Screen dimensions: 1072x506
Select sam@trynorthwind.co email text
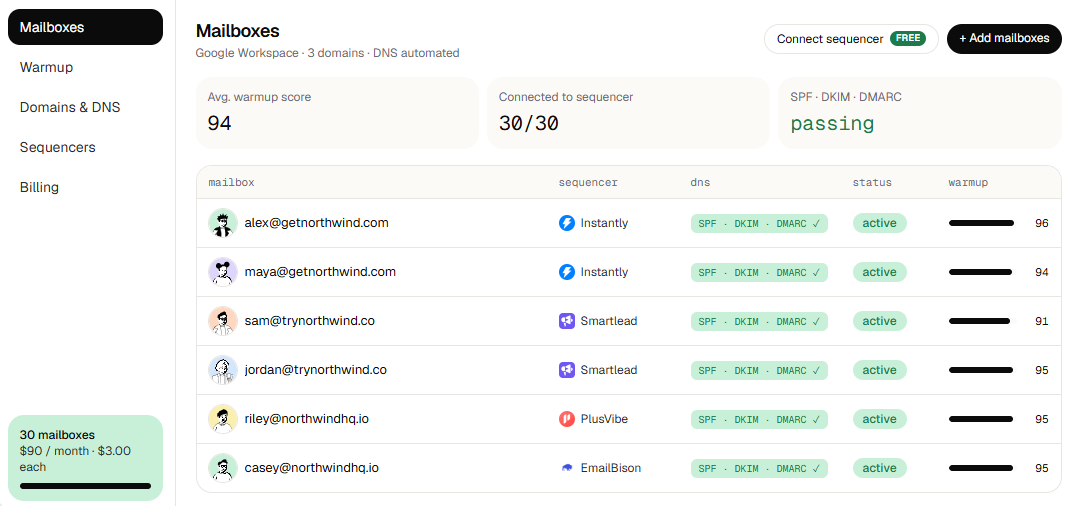point(309,321)
